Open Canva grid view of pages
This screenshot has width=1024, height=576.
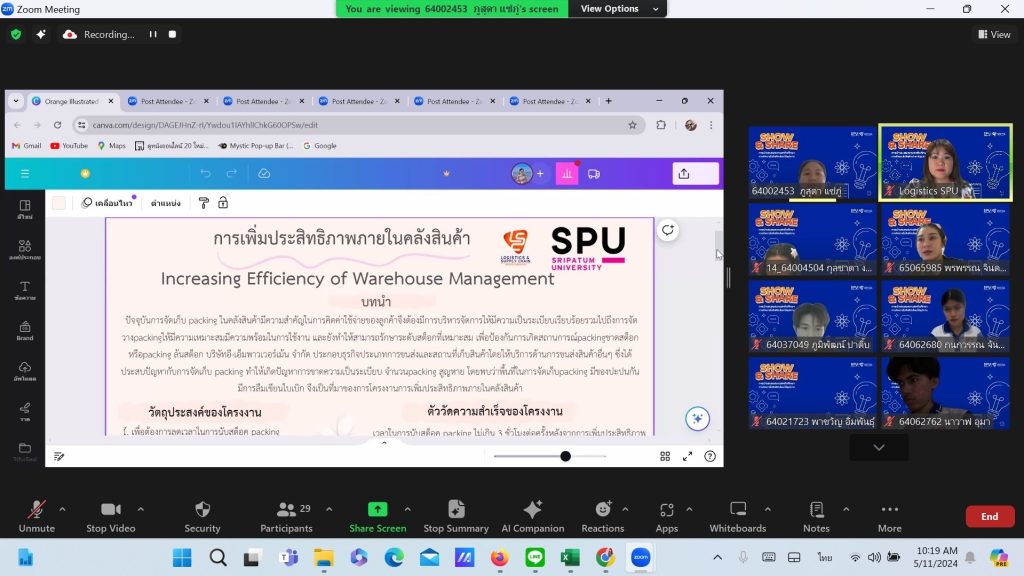pos(665,456)
